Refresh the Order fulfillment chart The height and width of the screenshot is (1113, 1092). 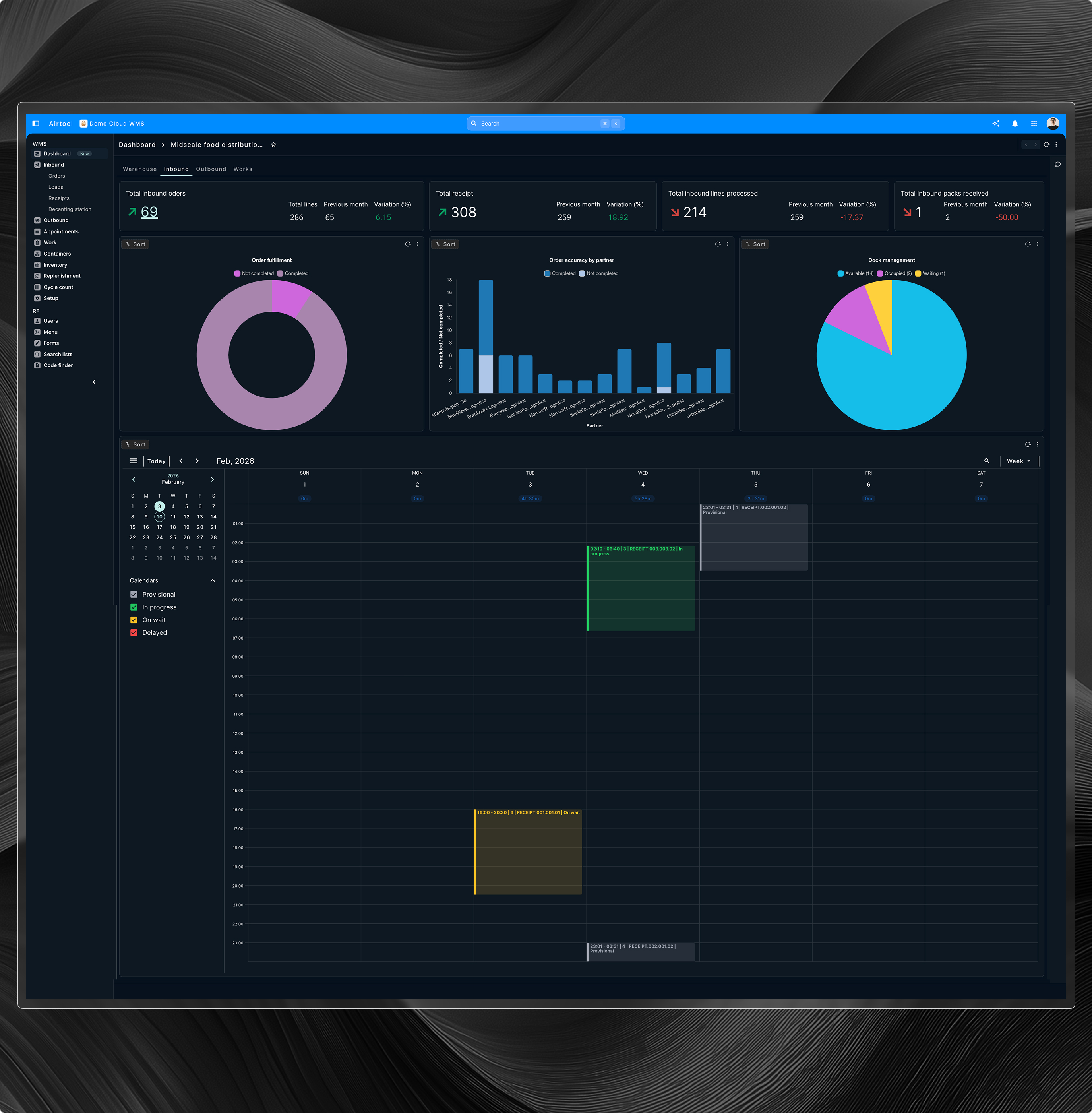[408, 244]
